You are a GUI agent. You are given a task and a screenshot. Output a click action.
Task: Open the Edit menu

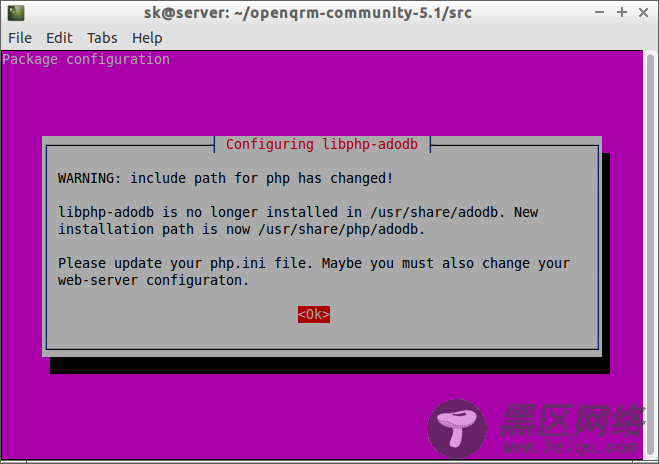tap(59, 38)
